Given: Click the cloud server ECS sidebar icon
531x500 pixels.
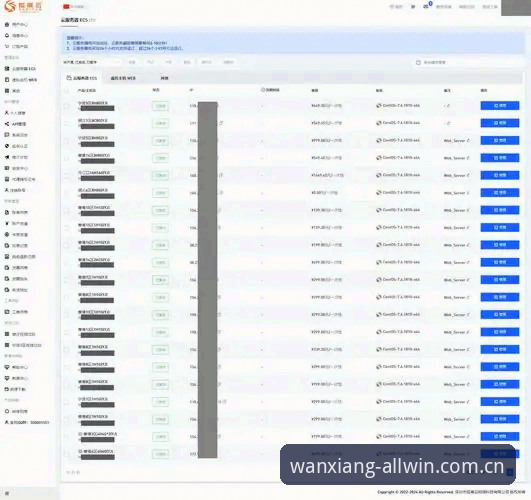Looking at the screenshot, I should tap(7, 68).
